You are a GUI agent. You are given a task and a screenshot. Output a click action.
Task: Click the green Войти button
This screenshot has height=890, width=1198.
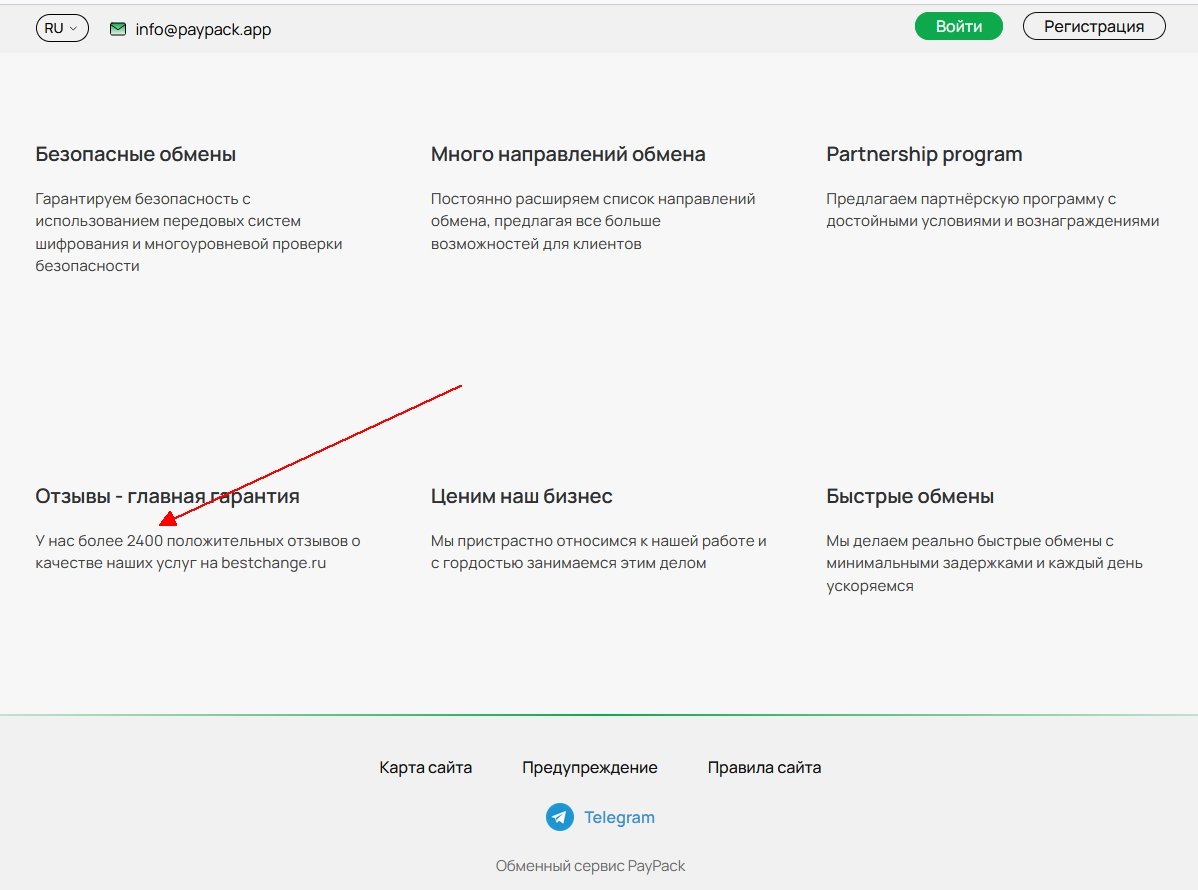[x=958, y=26]
